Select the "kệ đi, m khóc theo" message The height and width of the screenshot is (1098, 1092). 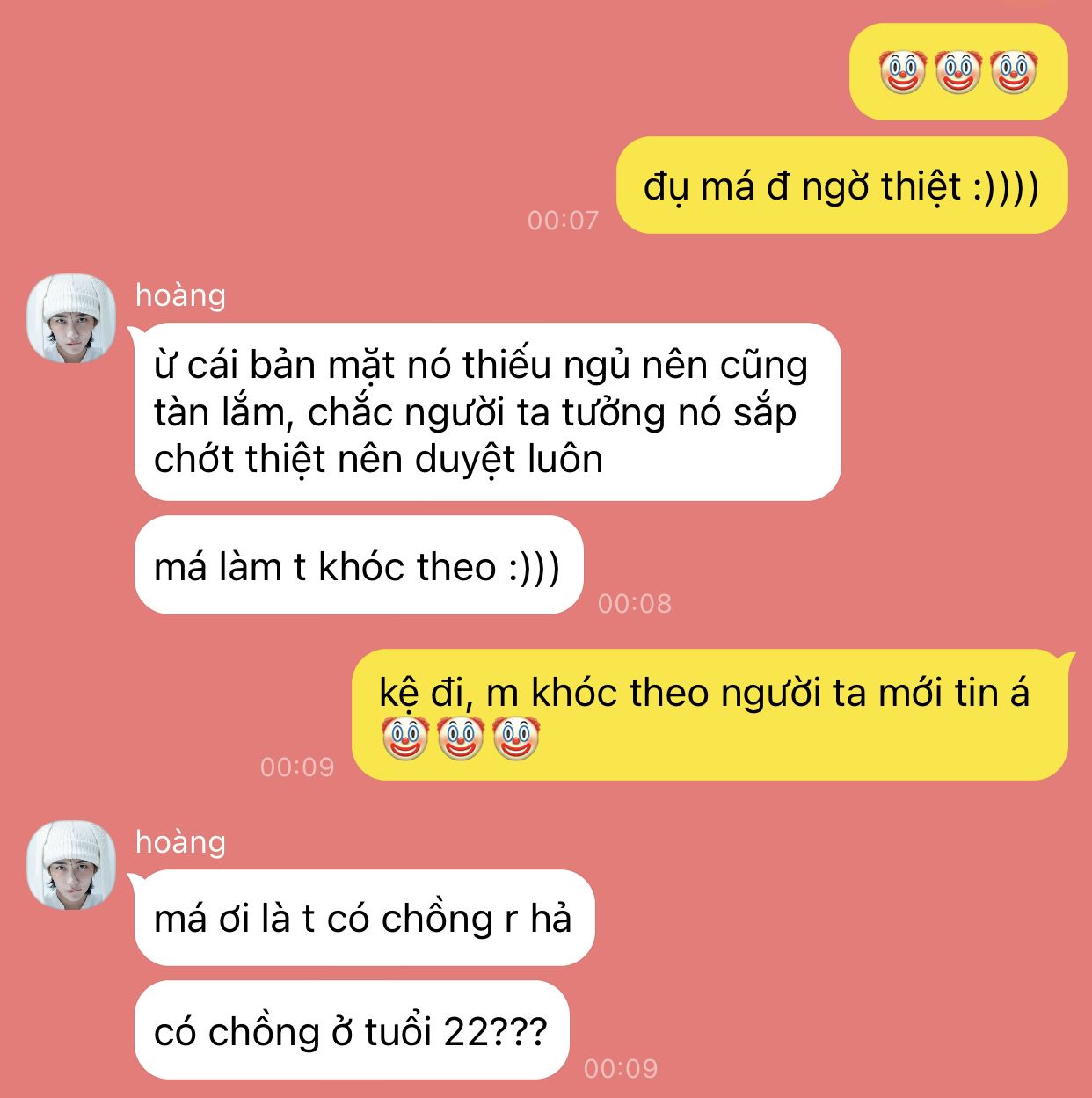coord(710,715)
